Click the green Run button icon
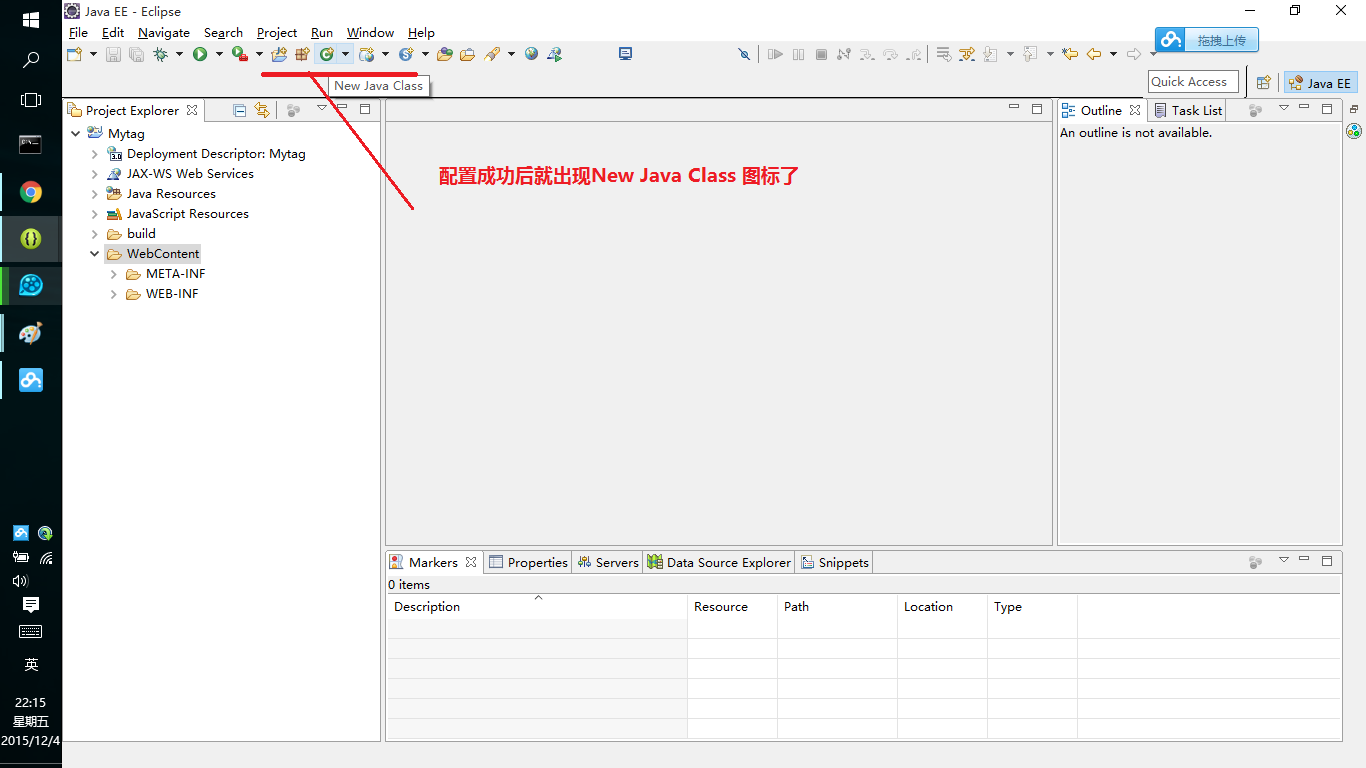Screen dimensions: 1366x768 [200, 54]
